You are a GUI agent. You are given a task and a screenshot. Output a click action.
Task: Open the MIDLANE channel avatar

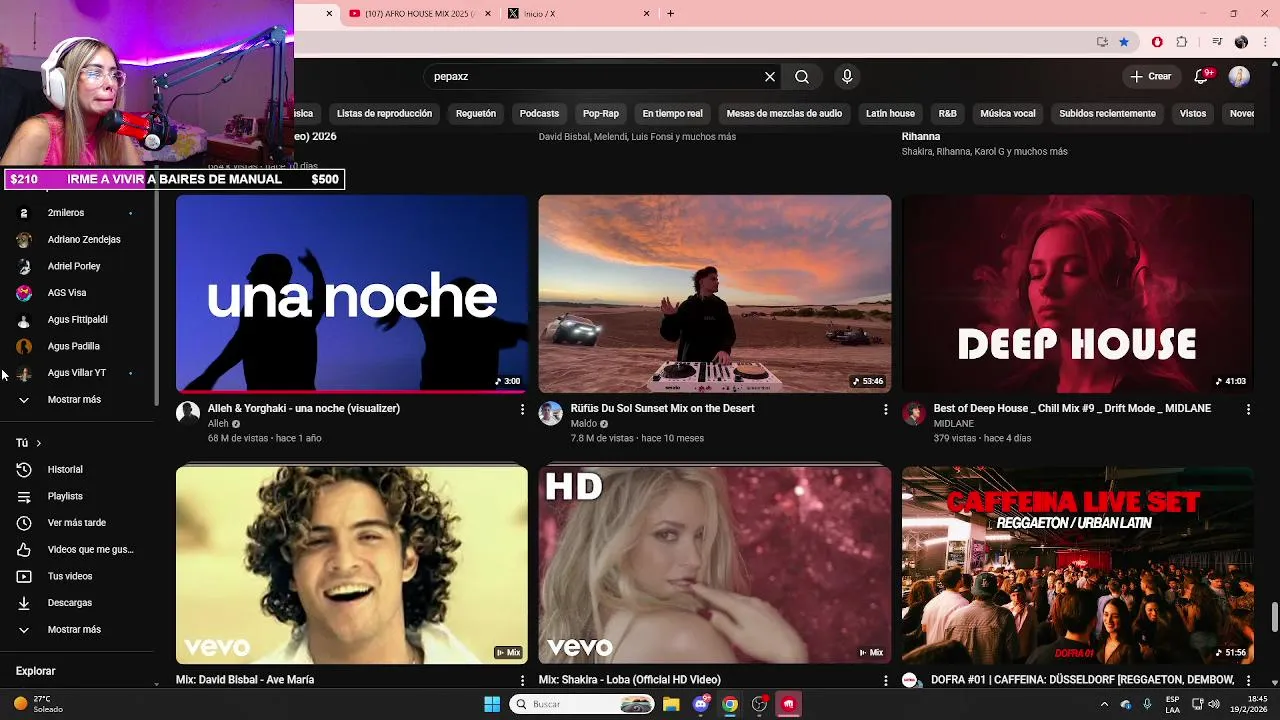(x=914, y=414)
